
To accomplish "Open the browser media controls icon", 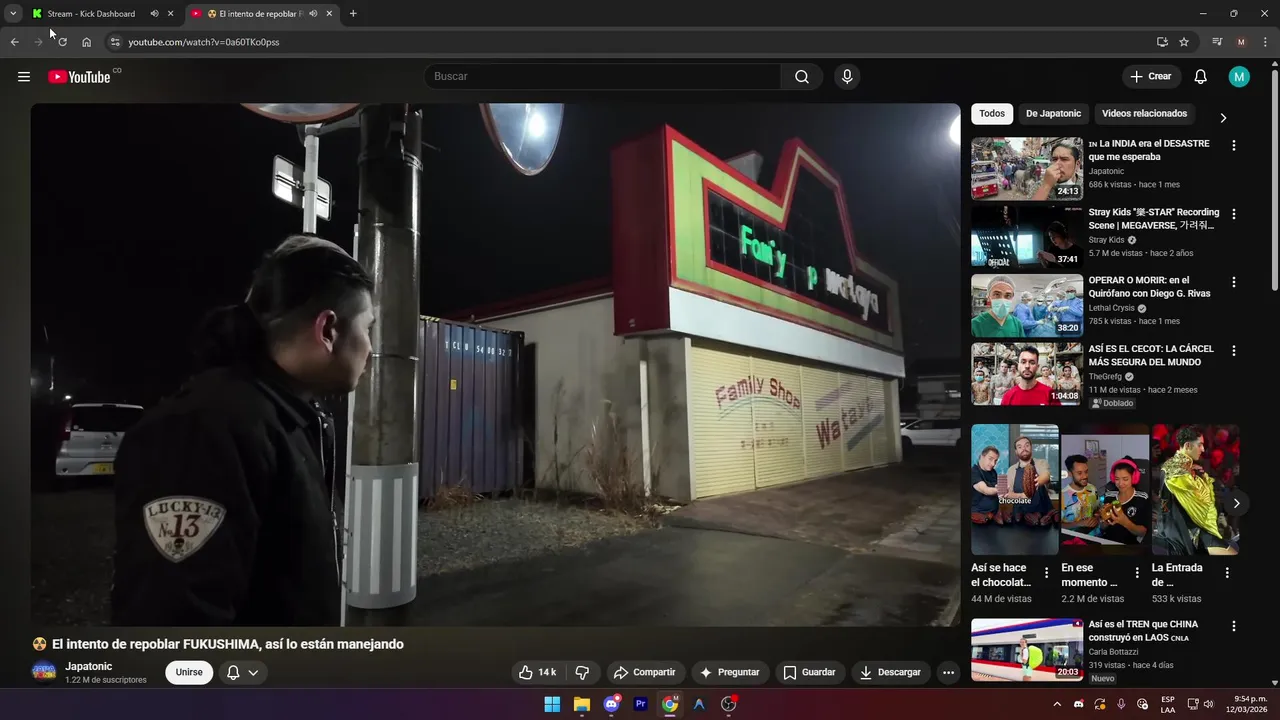I will point(1217,42).
